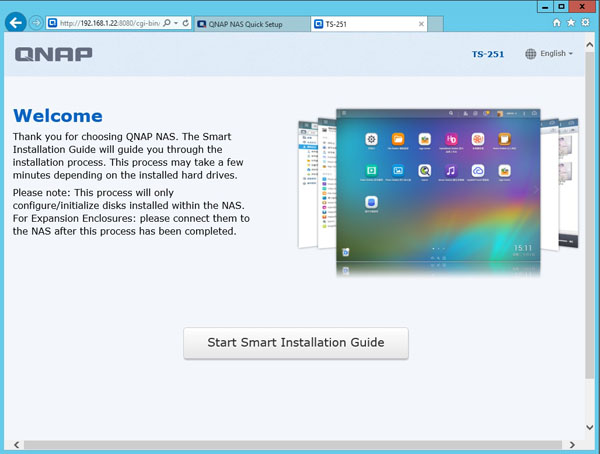Image resolution: width=600 pixels, height=454 pixels.
Task: Click the QTS desktop preview image
Action: pyautogui.click(x=438, y=186)
